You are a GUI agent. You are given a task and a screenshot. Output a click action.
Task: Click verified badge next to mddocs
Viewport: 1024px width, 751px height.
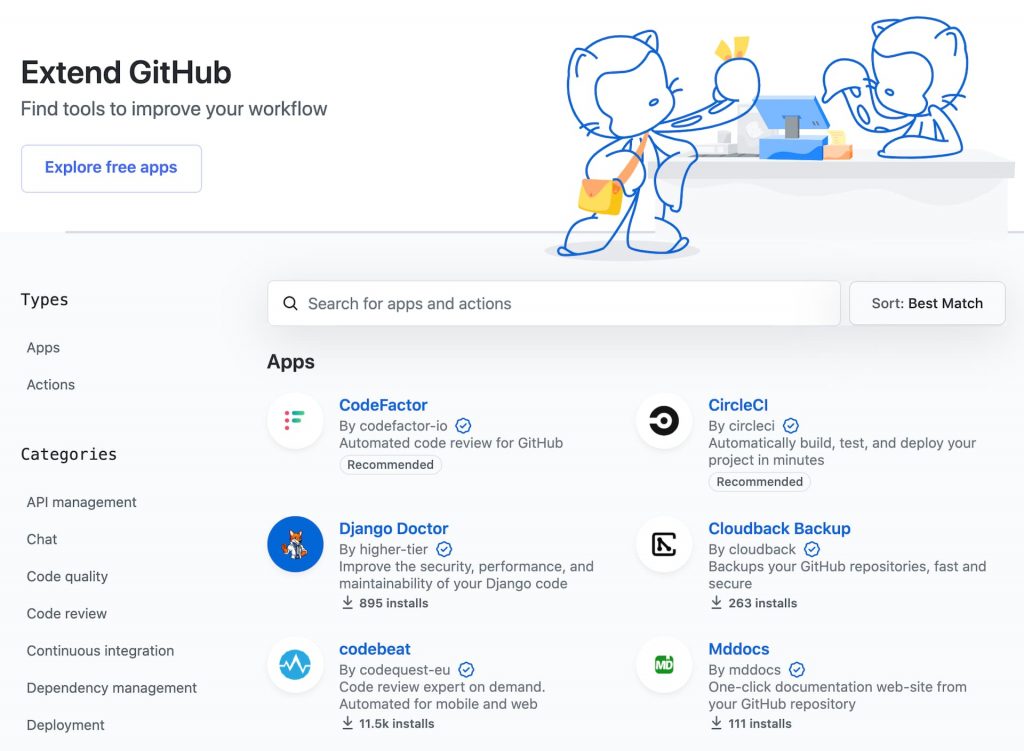797,670
